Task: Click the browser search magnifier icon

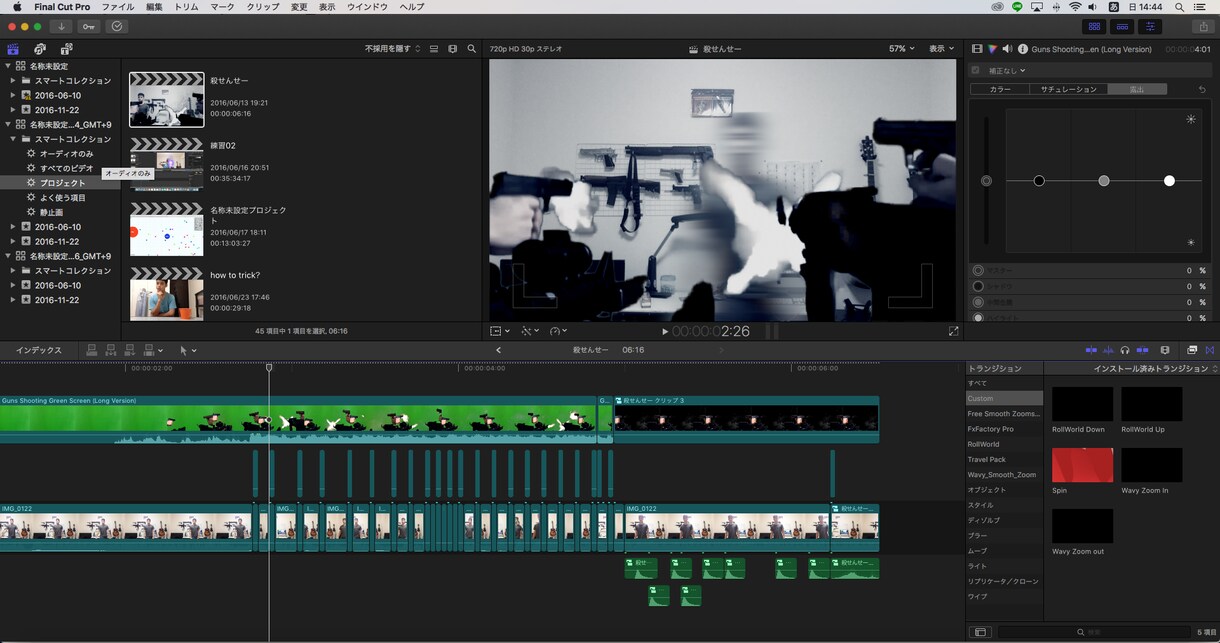Action: [471, 48]
